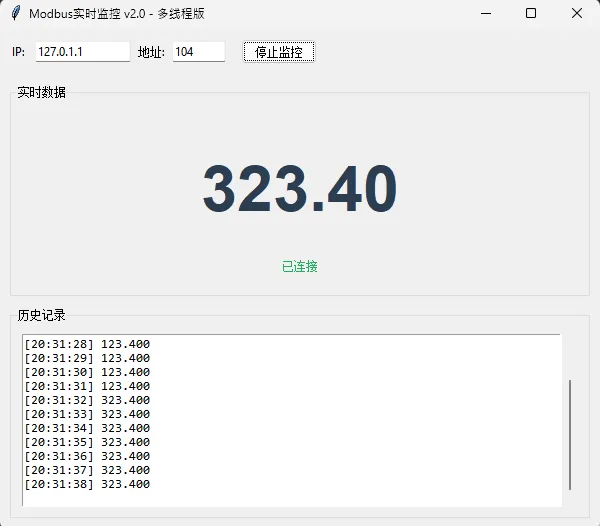Click the 实时数据 frame label

[x=42, y=92]
